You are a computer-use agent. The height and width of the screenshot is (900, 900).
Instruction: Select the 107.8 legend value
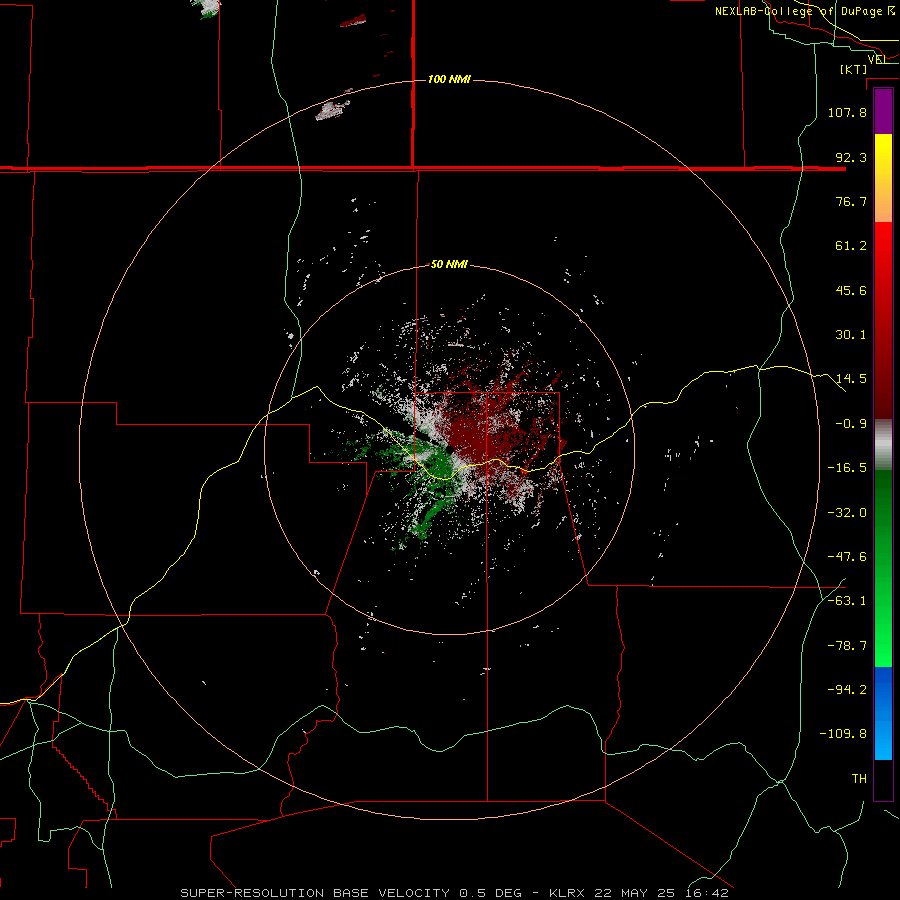pos(847,112)
